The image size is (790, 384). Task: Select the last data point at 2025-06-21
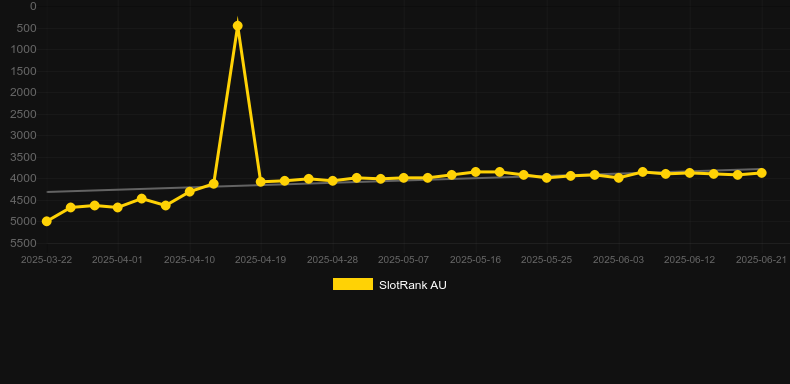coord(761,173)
